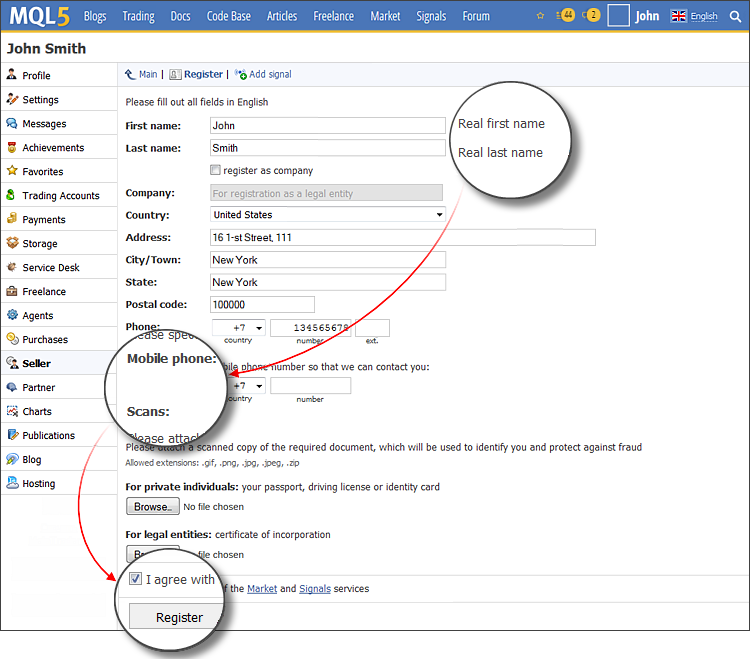
Task: Click the City/Town input field
Action: [328, 259]
